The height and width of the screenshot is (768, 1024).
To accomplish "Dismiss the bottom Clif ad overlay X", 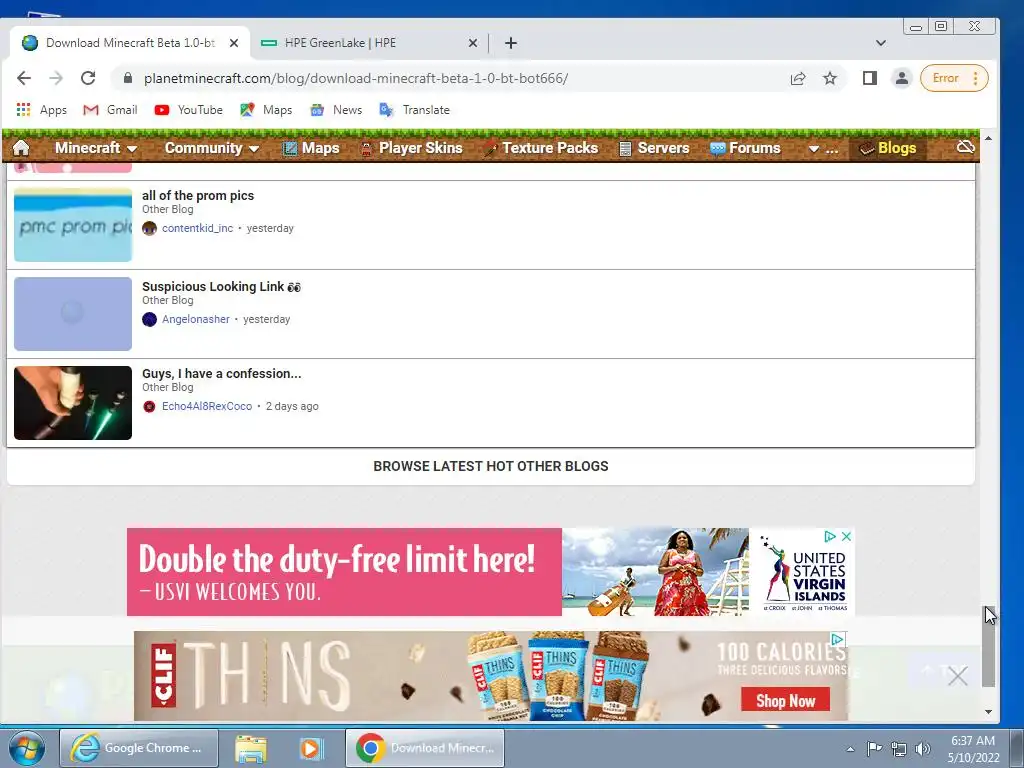I will (x=957, y=676).
